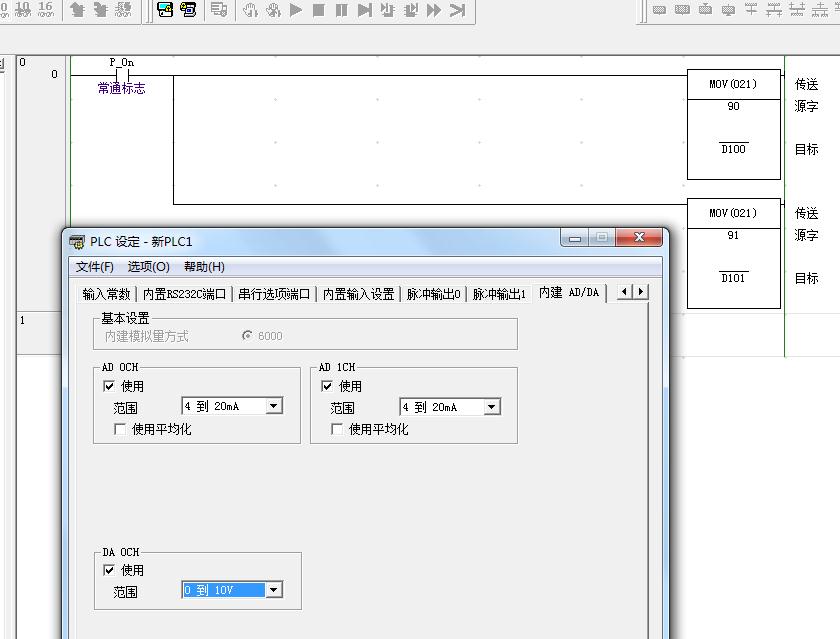This screenshot has height=639, width=840.
Task: Open the 选项(O) menu
Action: [148, 267]
